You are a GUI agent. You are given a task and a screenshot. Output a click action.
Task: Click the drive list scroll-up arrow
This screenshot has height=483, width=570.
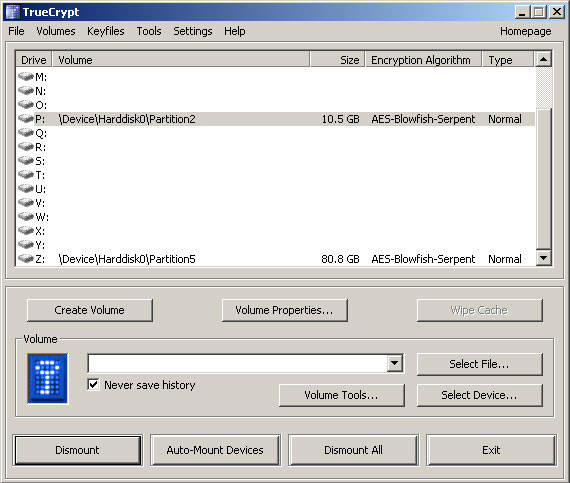click(x=543, y=59)
